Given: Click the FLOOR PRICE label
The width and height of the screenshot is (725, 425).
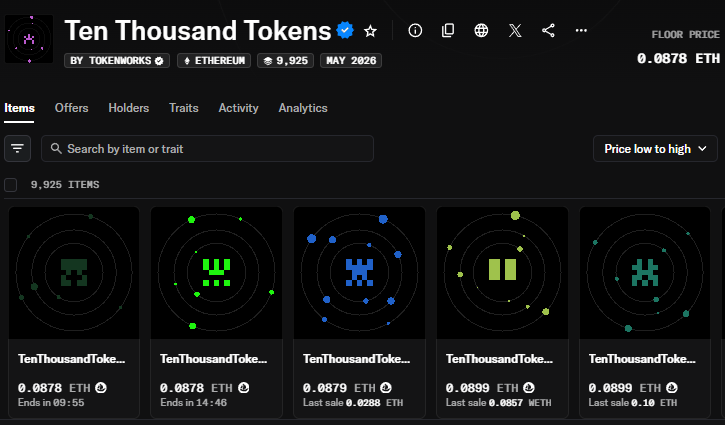Looking at the screenshot, I should [686, 35].
